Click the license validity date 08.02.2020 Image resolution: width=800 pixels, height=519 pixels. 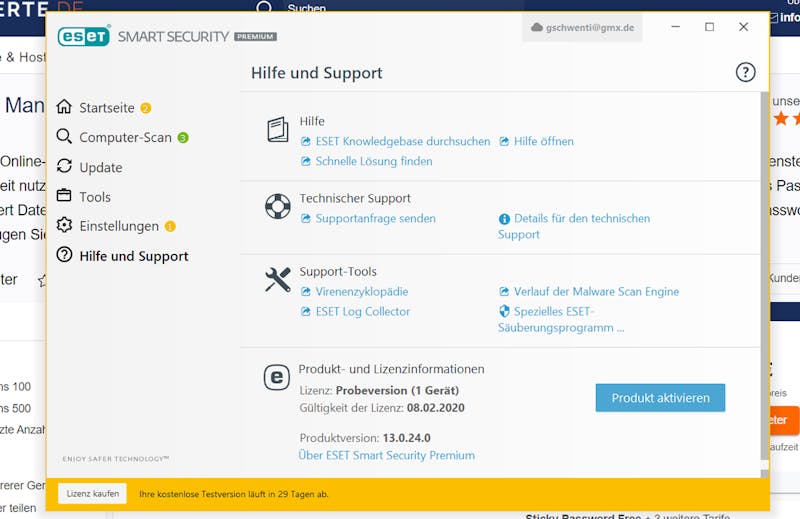(436, 408)
